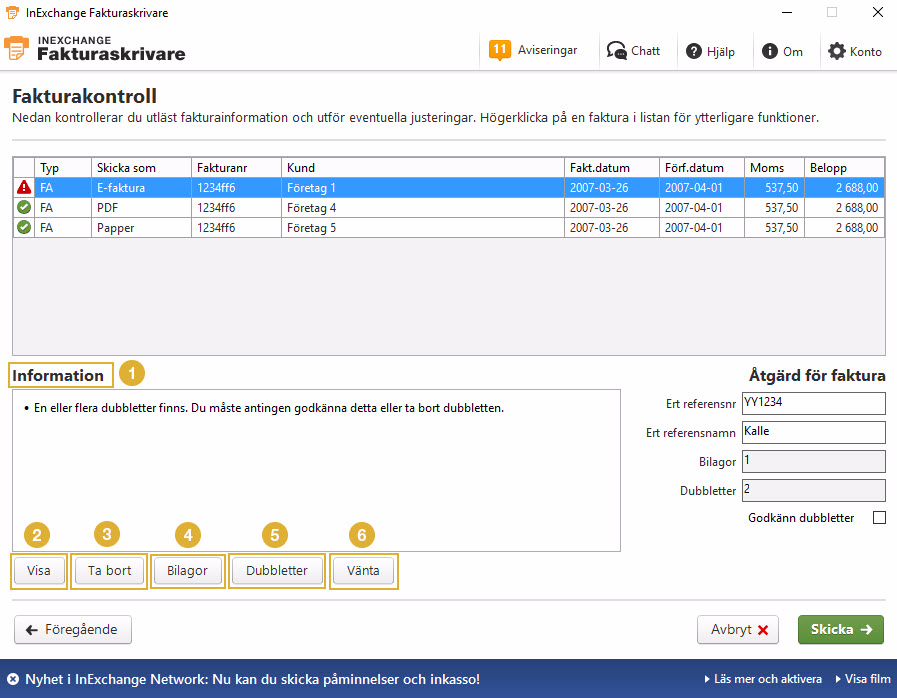Open the Aviseringar notification badge icon

click(499, 50)
